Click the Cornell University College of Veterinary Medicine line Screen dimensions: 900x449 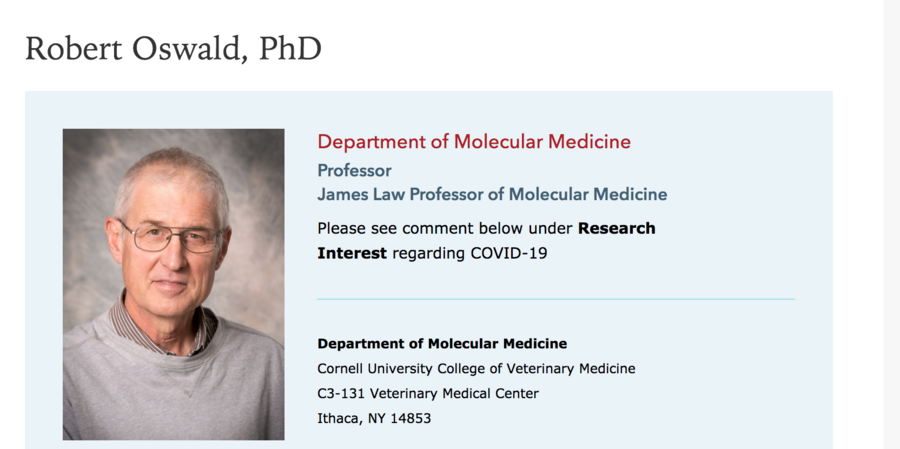[x=476, y=368]
